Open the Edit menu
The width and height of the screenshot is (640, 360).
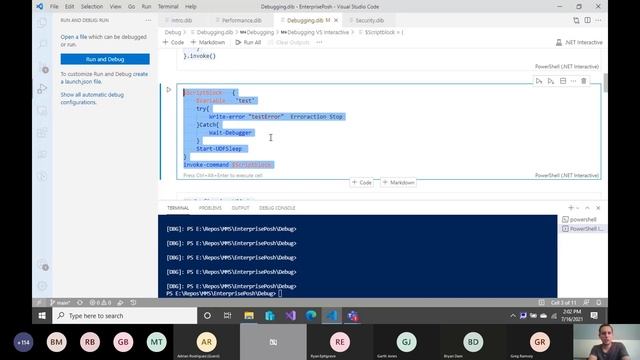[x=69, y=7]
